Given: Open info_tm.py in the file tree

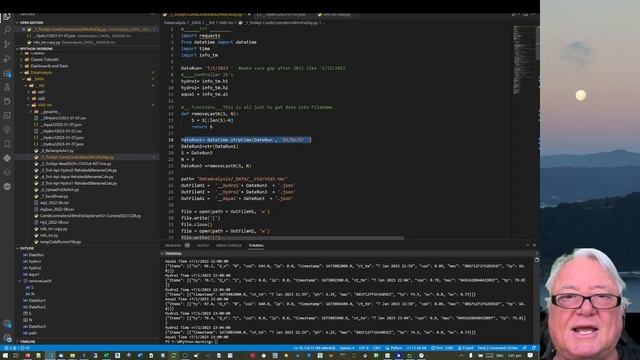Looking at the screenshot, I should tap(49, 236).
